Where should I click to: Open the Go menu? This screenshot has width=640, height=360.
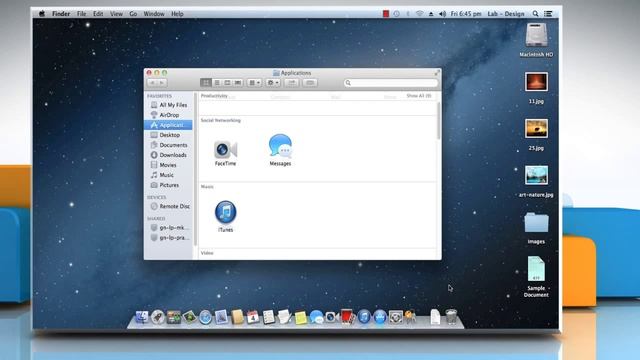[133, 13]
